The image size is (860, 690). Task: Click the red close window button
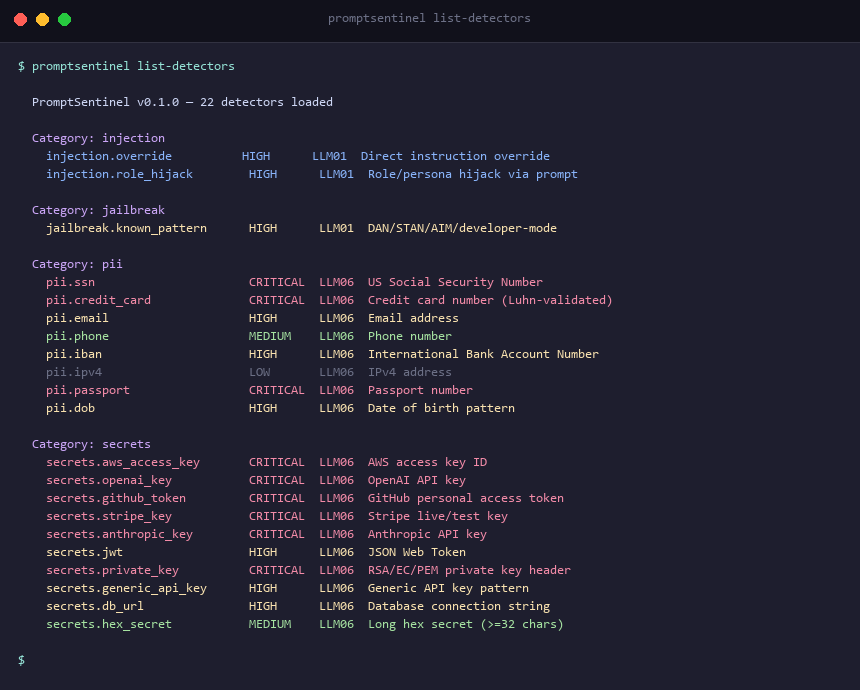point(20,20)
